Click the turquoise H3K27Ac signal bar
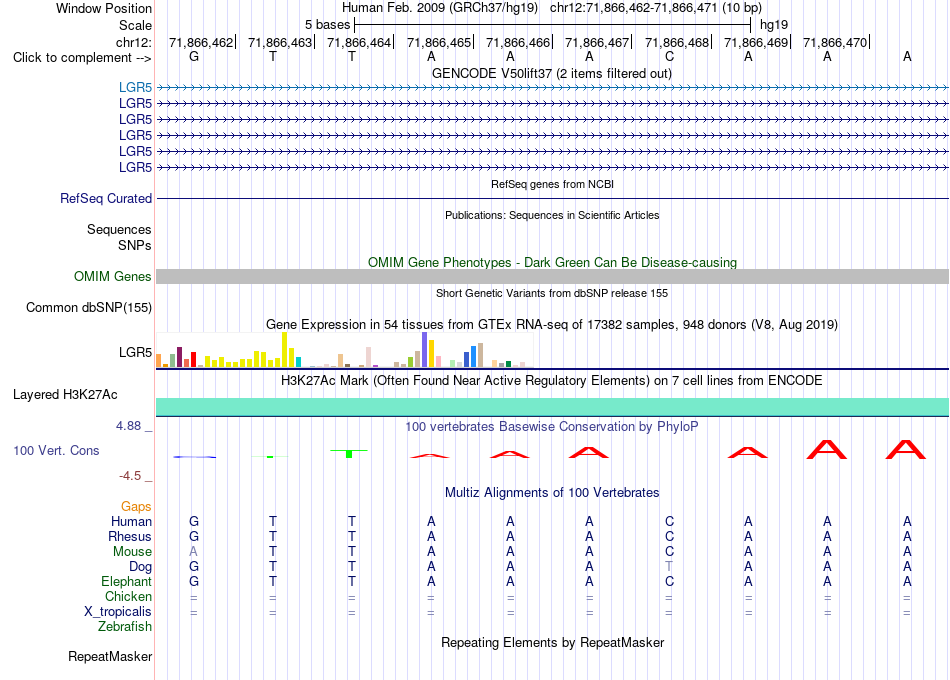This screenshot has height=680, width=950. [x=553, y=407]
